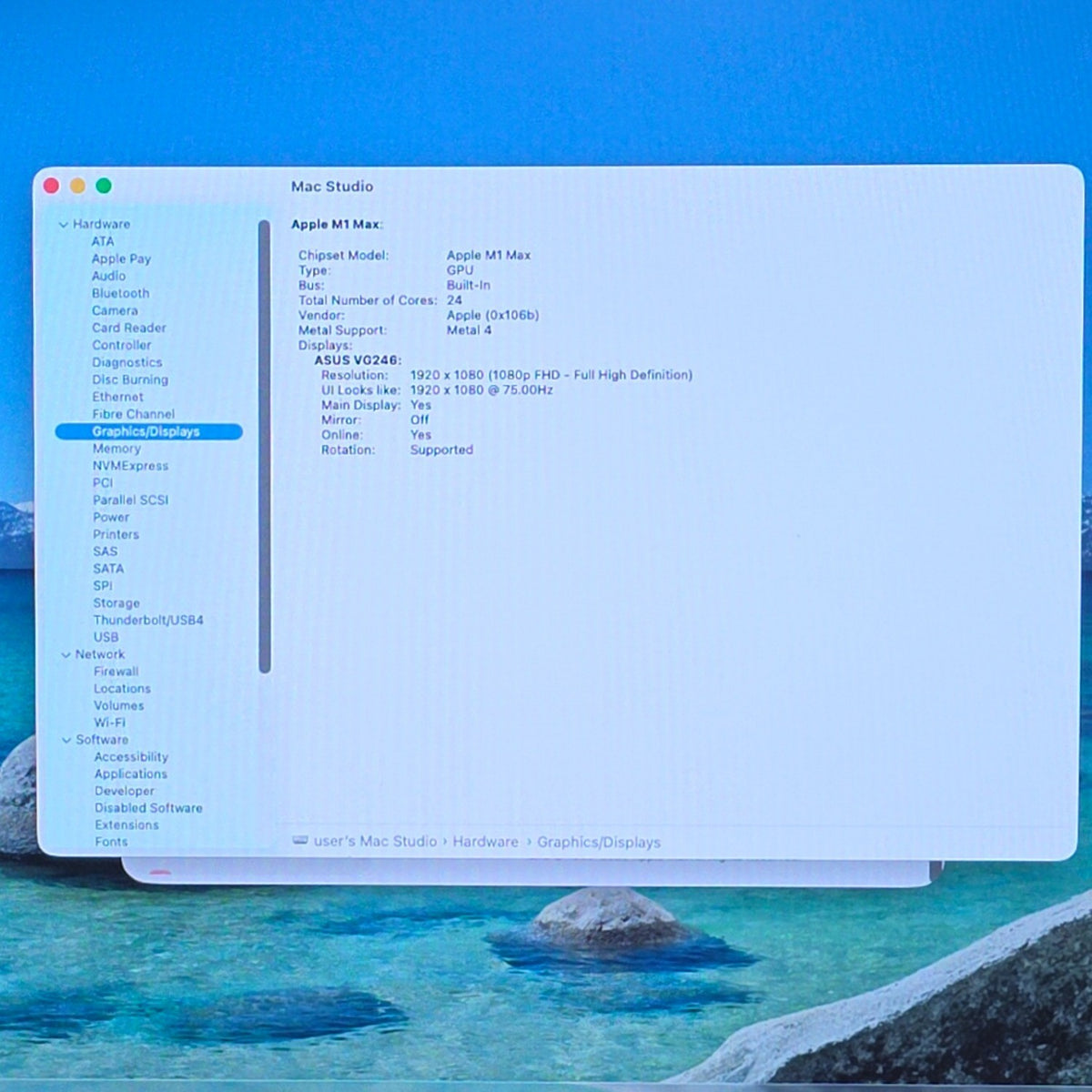Click Graphics/Displays in the path bar
1092x1092 pixels.
click(599, 843)
